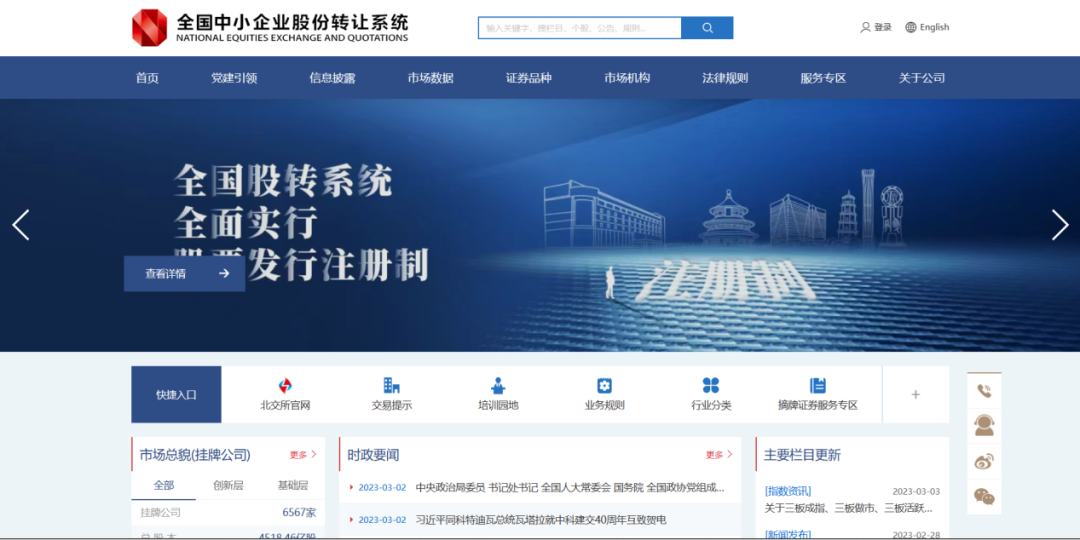Click the search magnifier button
The width and height of the screenshot is (1080, 540).
[x=707, y=28]
